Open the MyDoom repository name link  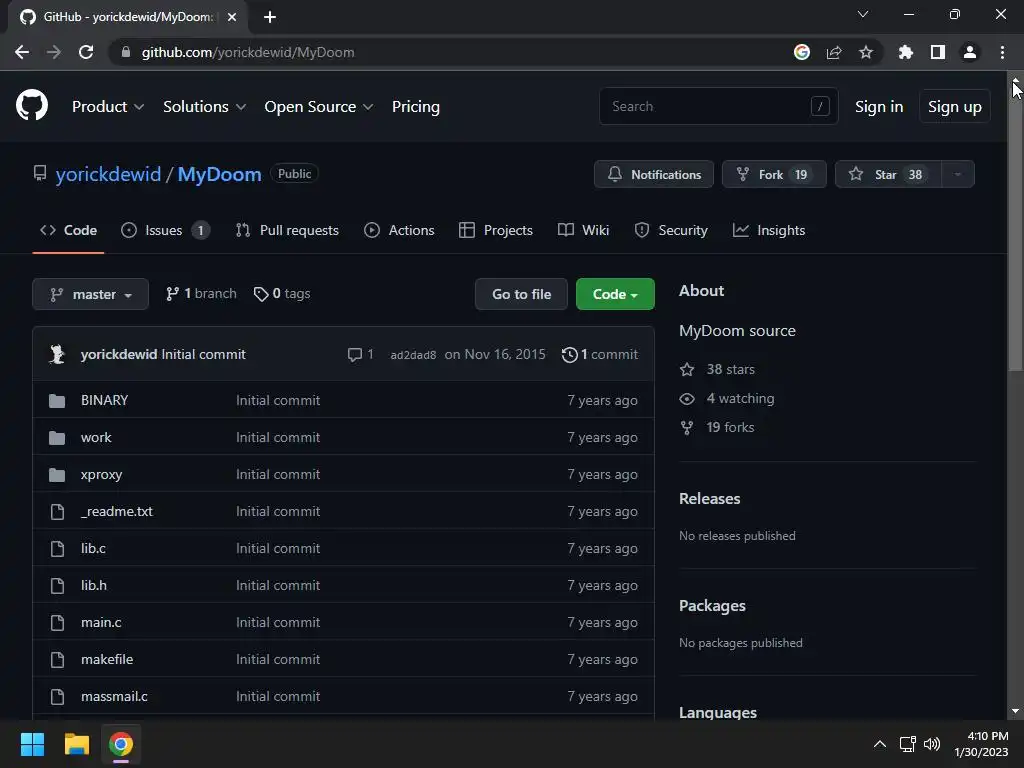point(219,174)
